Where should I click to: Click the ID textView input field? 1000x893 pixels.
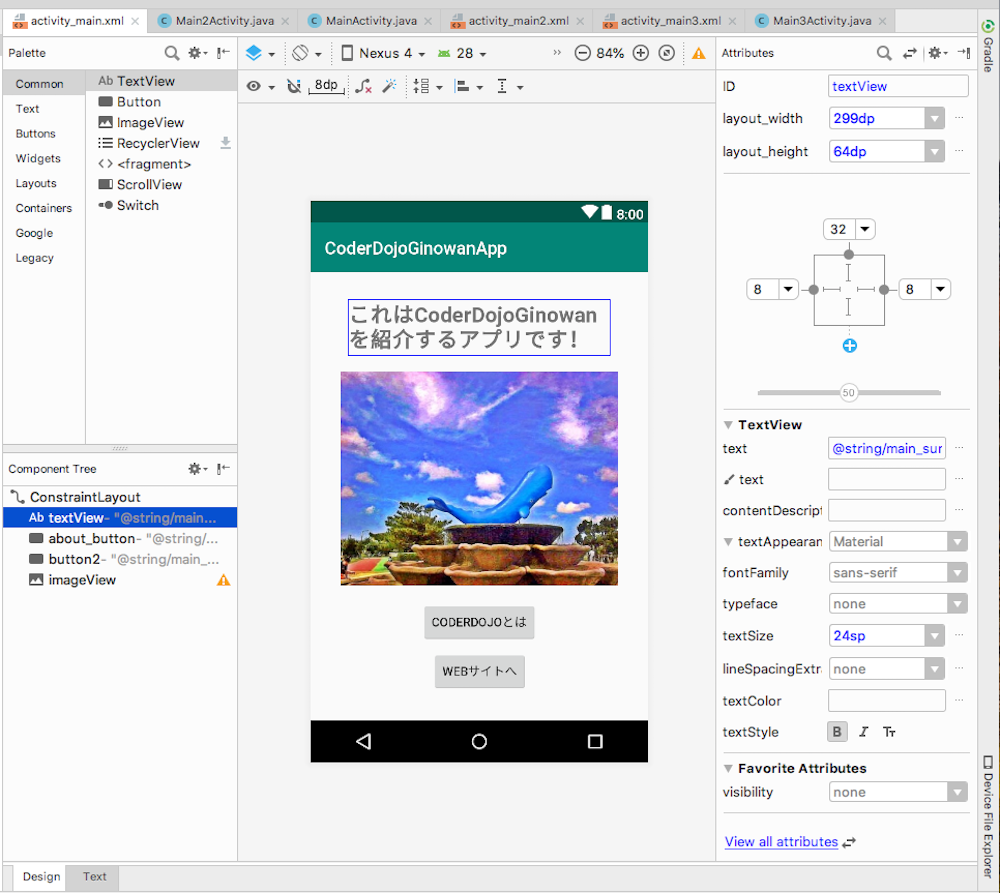pyautogui.click(x=898, y=86)
